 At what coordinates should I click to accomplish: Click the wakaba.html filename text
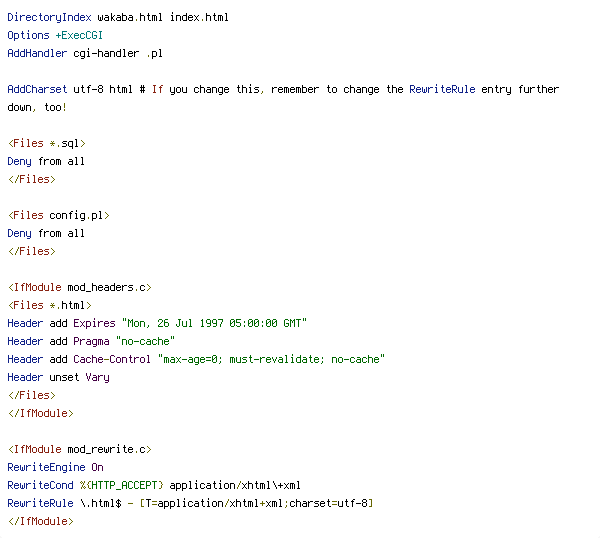pos(126,17)
